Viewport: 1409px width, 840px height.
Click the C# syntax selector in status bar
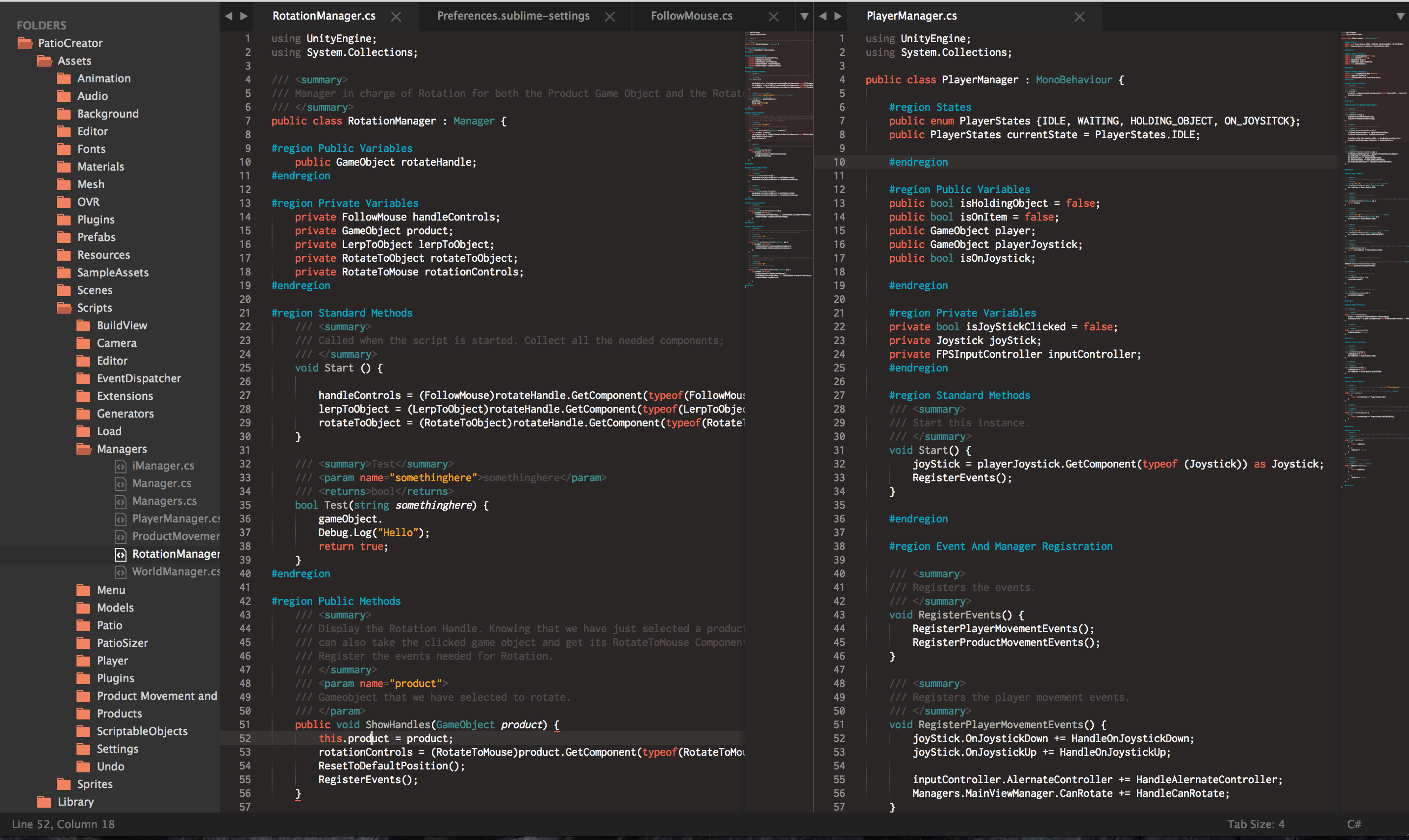pos(1354,824)
